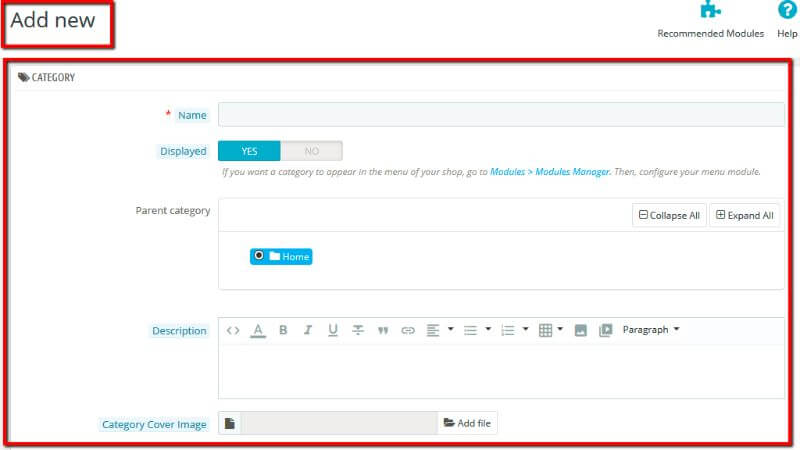
Task: Click the bullet list icon
Action: point(470,331)
